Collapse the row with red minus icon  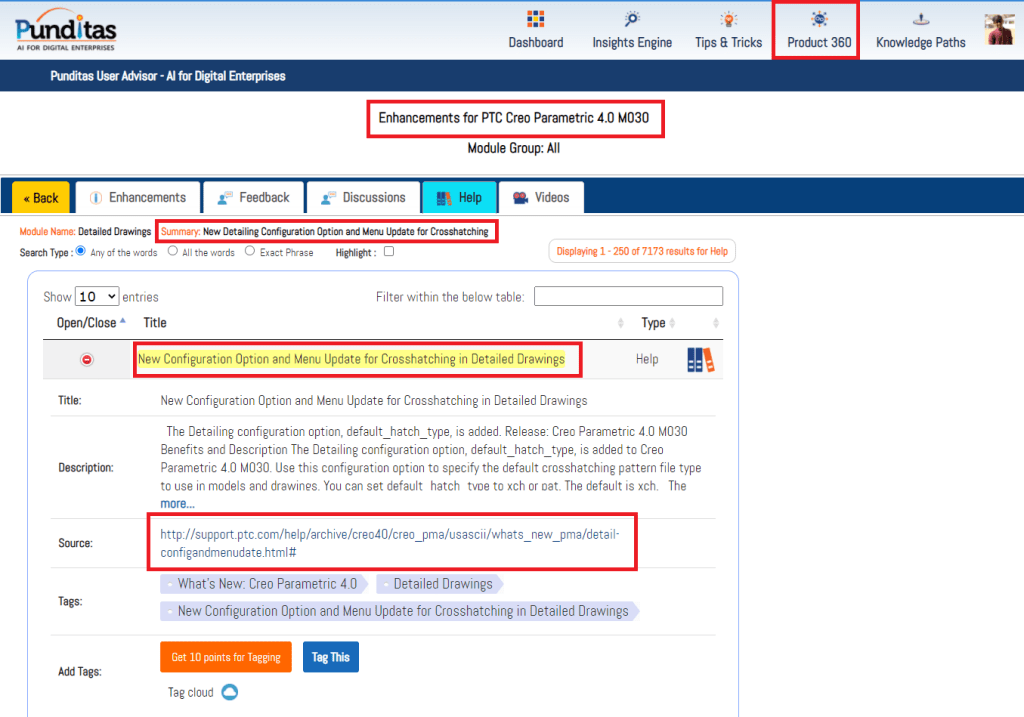pos(87,359)
